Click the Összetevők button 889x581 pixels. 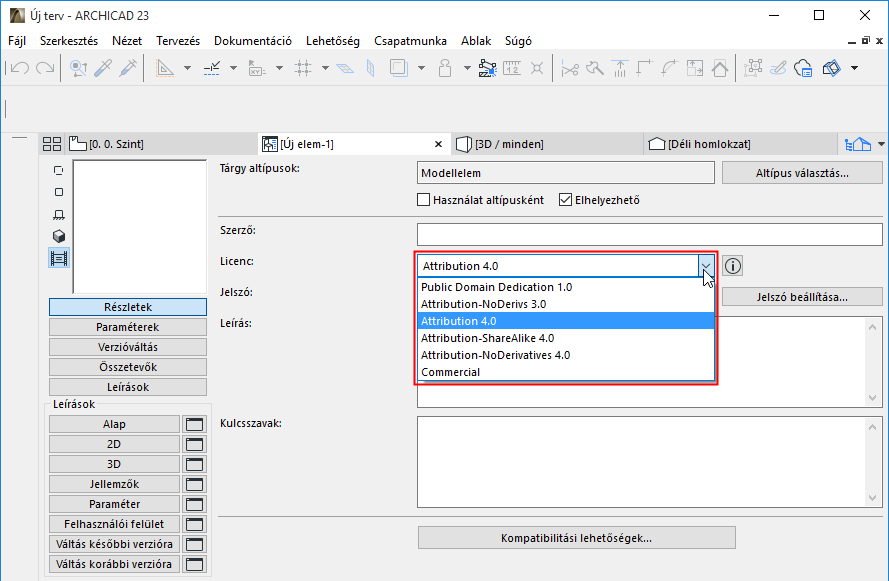[x=128, y=367]
